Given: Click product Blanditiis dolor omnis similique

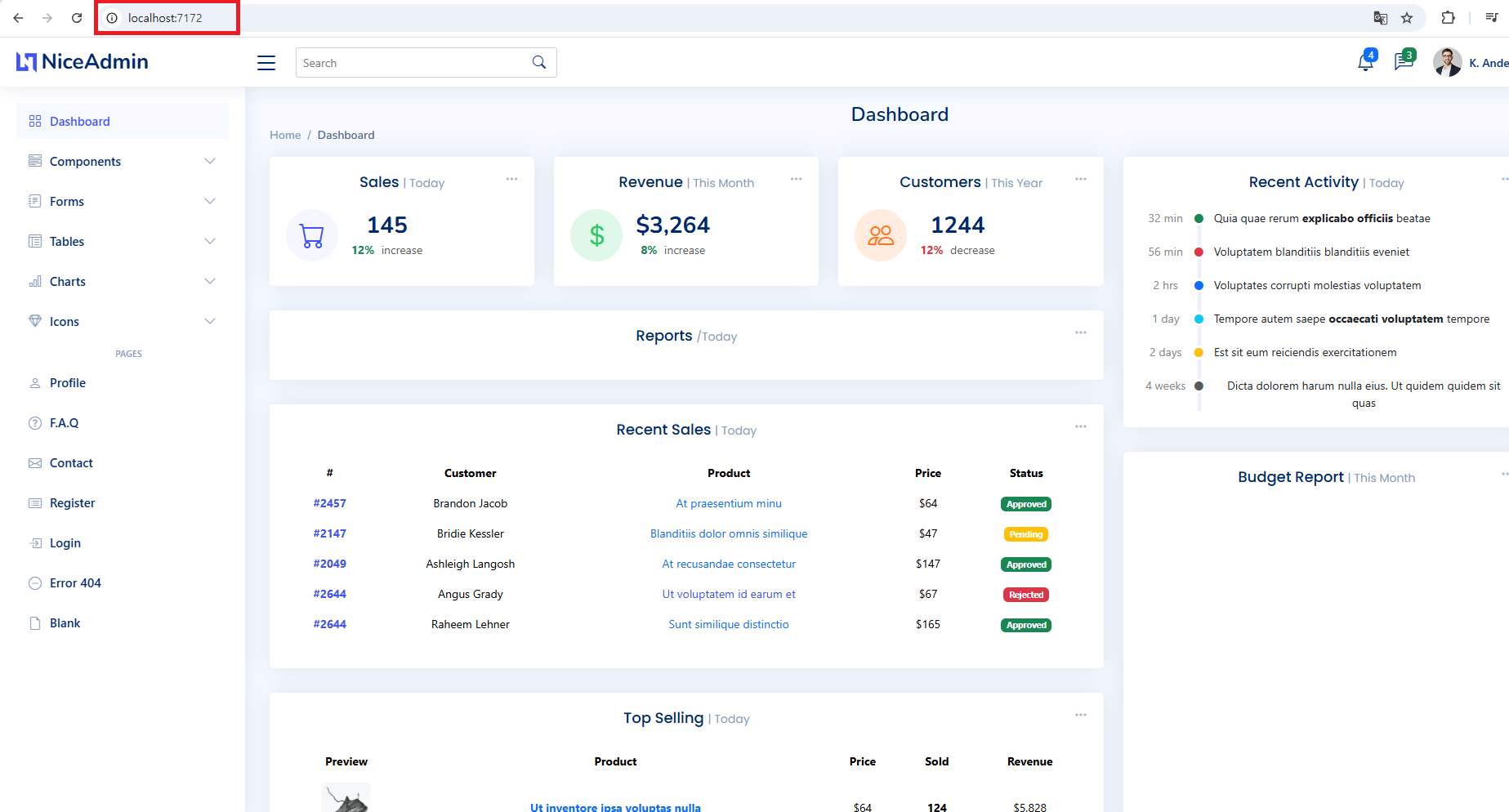Looking at the screenshot, I should (x=729, y=533).
